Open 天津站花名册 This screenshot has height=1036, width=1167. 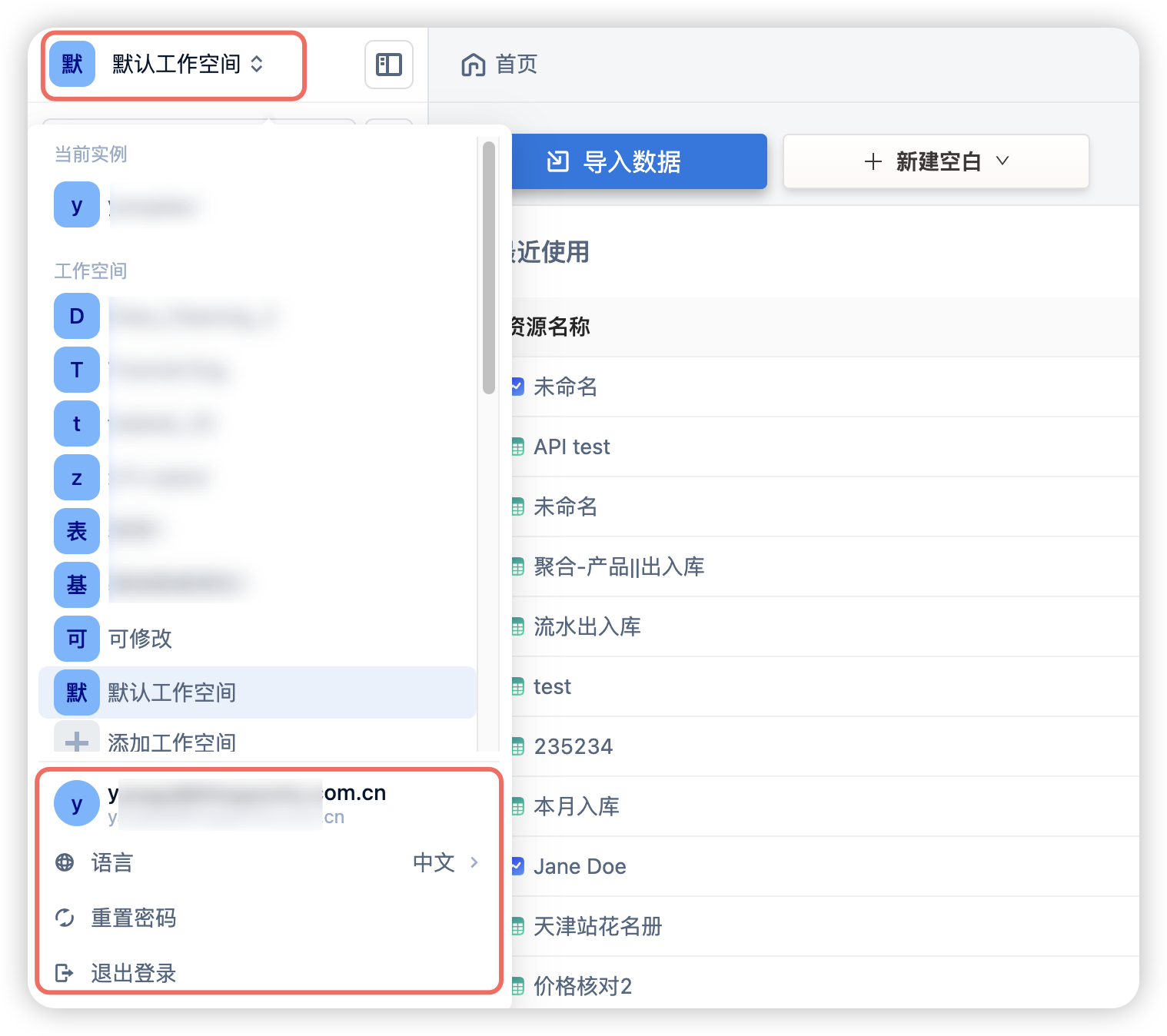pos(598,926)
